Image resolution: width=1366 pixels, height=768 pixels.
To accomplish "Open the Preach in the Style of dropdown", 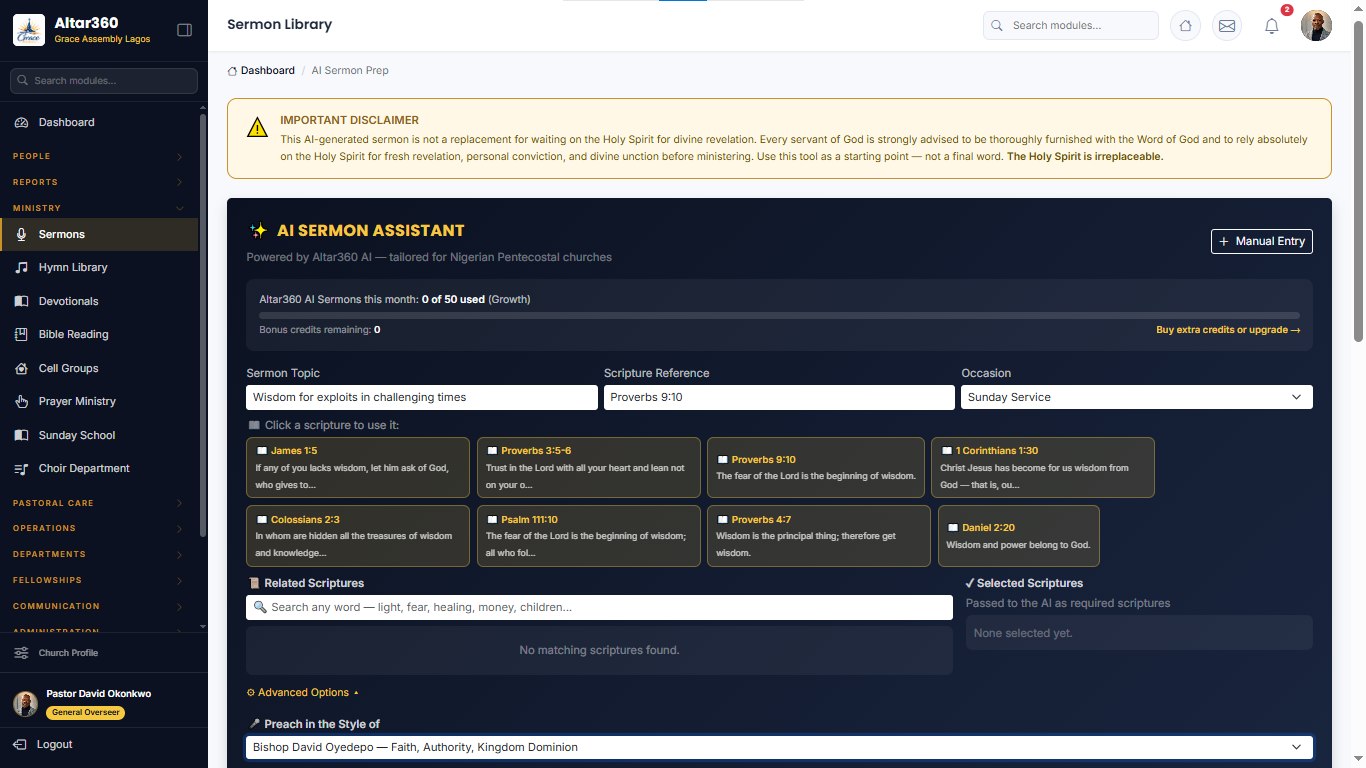I will coord(779,747).
